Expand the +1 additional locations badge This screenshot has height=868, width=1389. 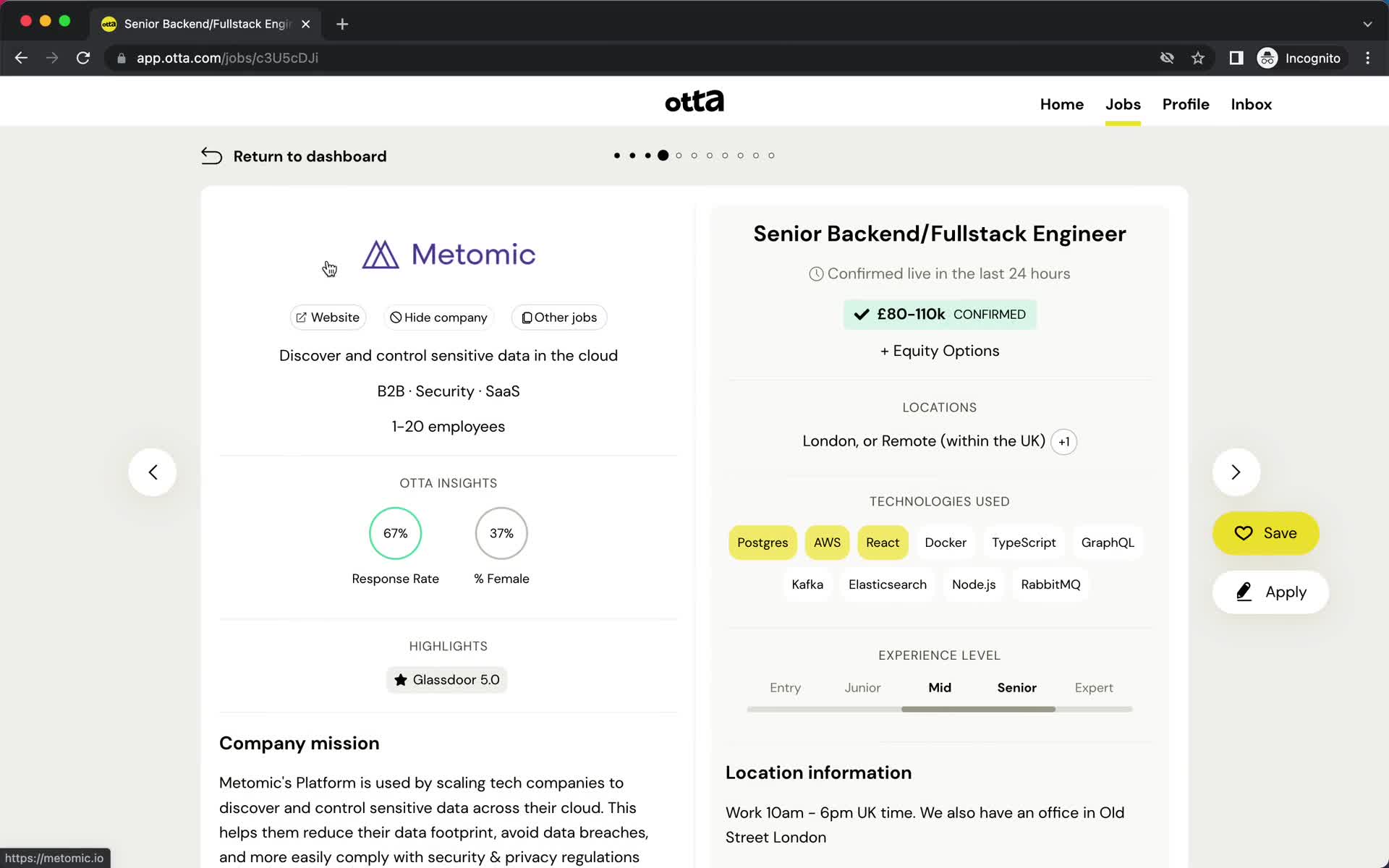coord(1063,442)
